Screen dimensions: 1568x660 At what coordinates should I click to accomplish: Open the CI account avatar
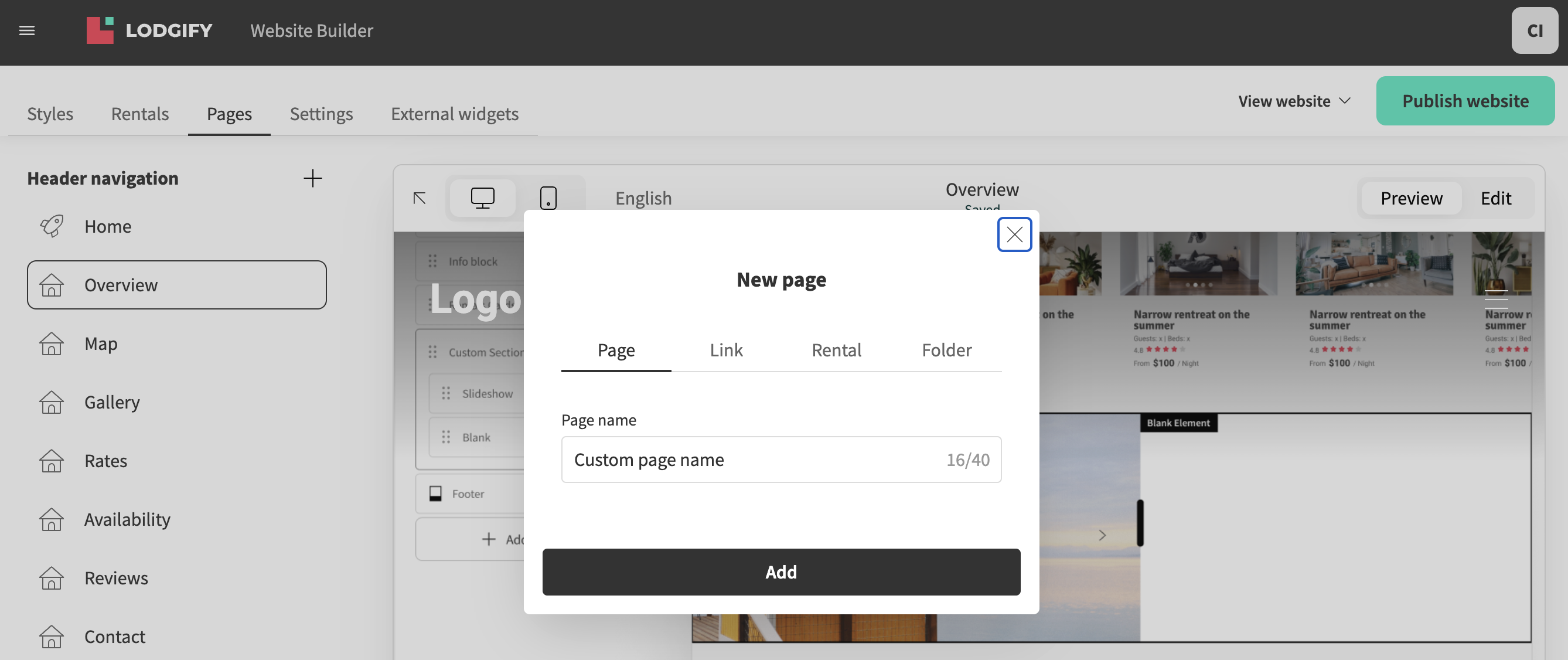(1535, 30)
